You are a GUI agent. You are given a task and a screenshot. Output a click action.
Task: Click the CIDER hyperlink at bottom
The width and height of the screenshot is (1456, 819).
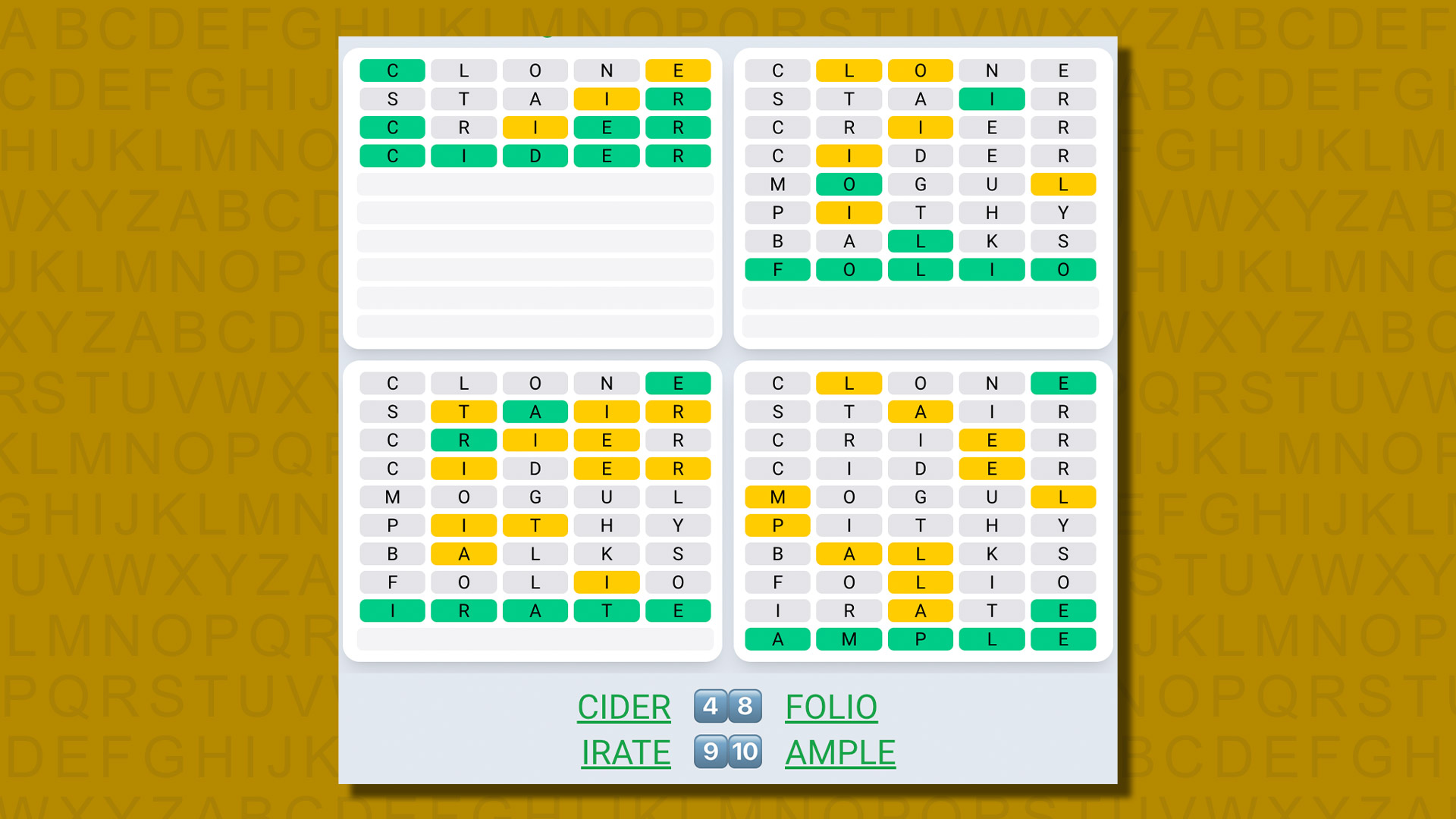624,706
